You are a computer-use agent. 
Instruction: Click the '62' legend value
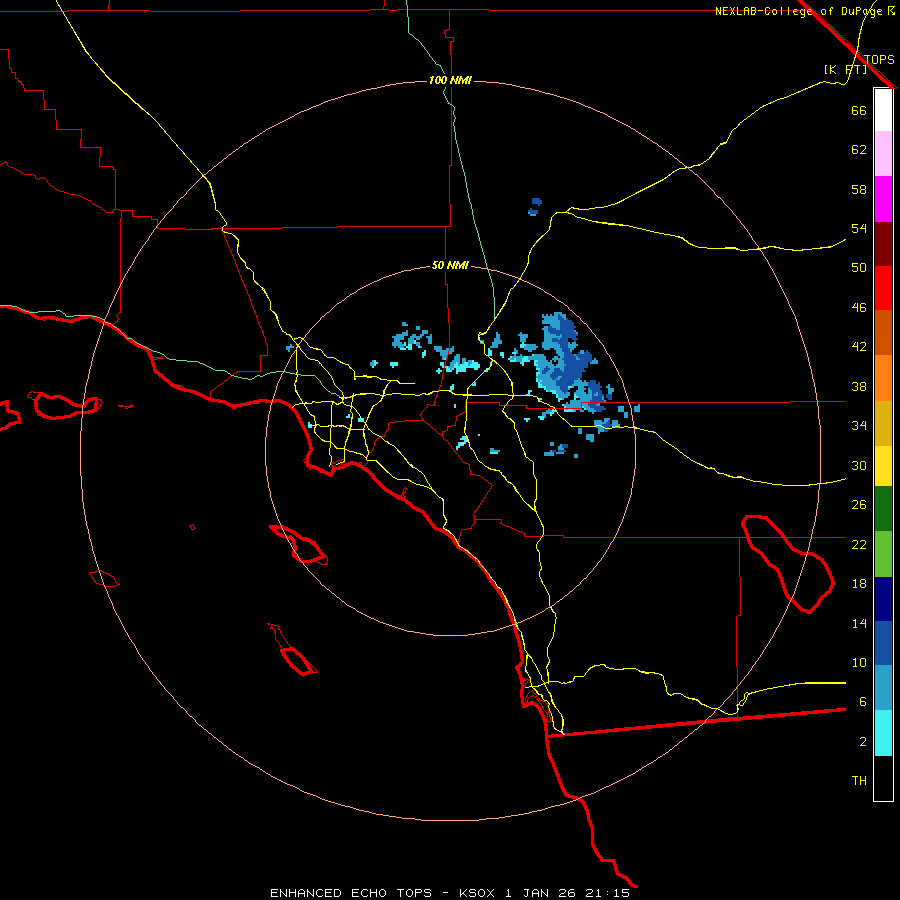click(859, 150)
